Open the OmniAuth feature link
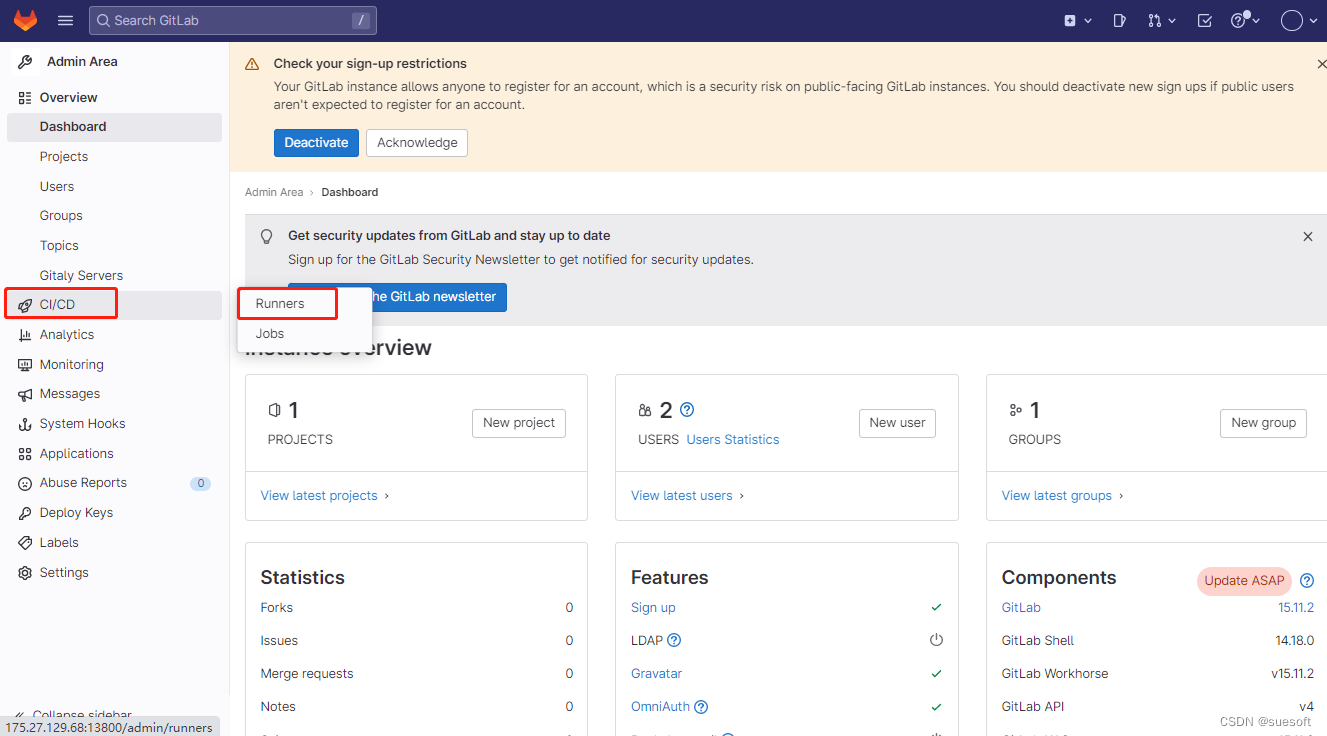This screenshot has width=1327, height=736. point(660,707)
